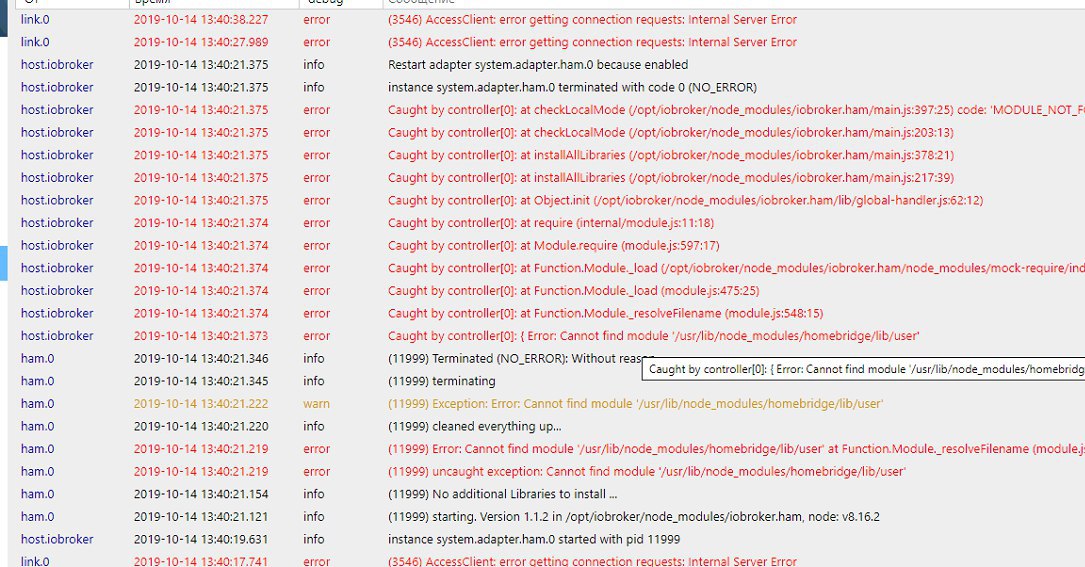The image size is (1085, 567).
Task: Click message 'Restart adapter system.adapter.ham.0 because enabled'
Action: pyautogui.click(x=538, y=64)
